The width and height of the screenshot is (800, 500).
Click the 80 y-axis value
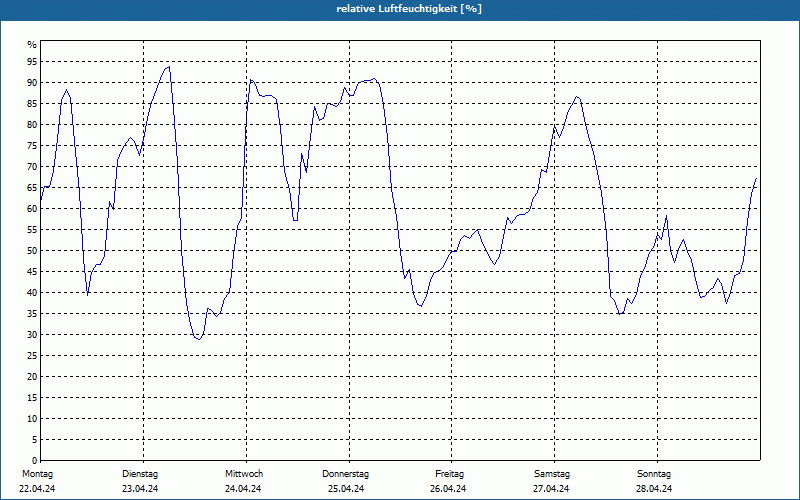(x=32, y=124)
